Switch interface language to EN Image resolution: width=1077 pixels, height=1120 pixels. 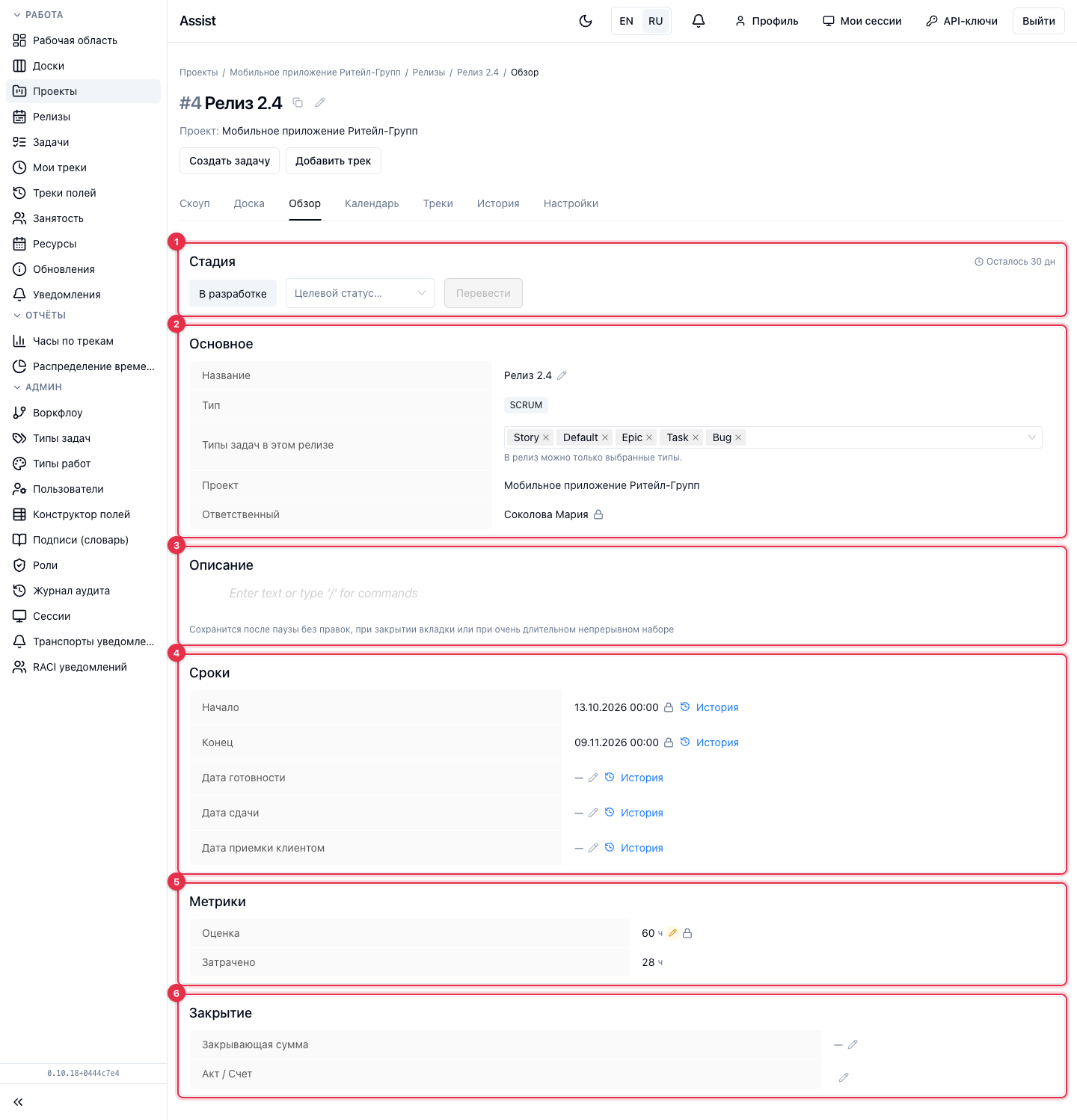[x=627, y=21]
